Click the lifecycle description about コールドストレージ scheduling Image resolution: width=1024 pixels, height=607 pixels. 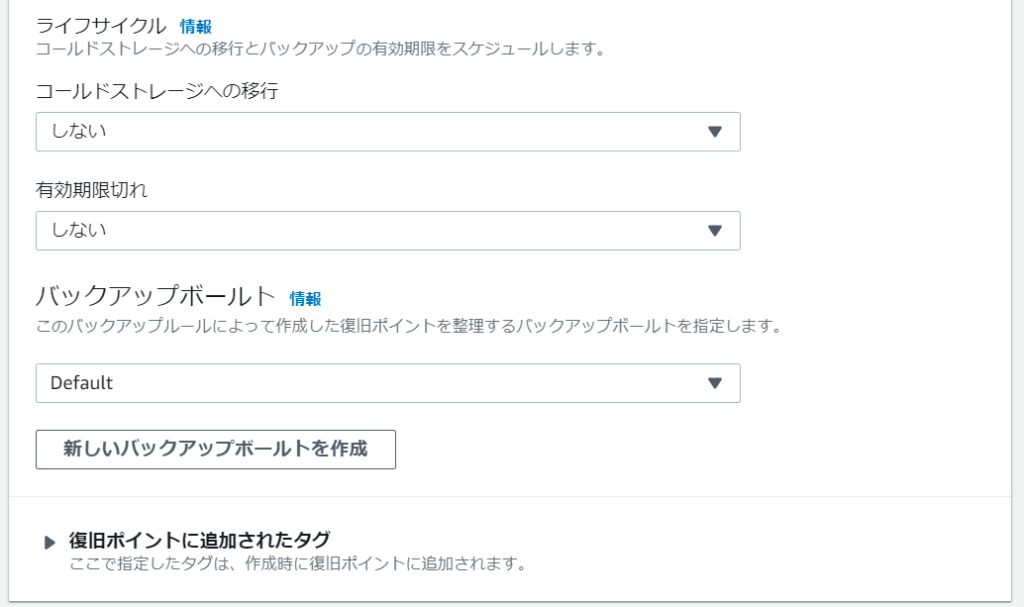pos(321,48)
